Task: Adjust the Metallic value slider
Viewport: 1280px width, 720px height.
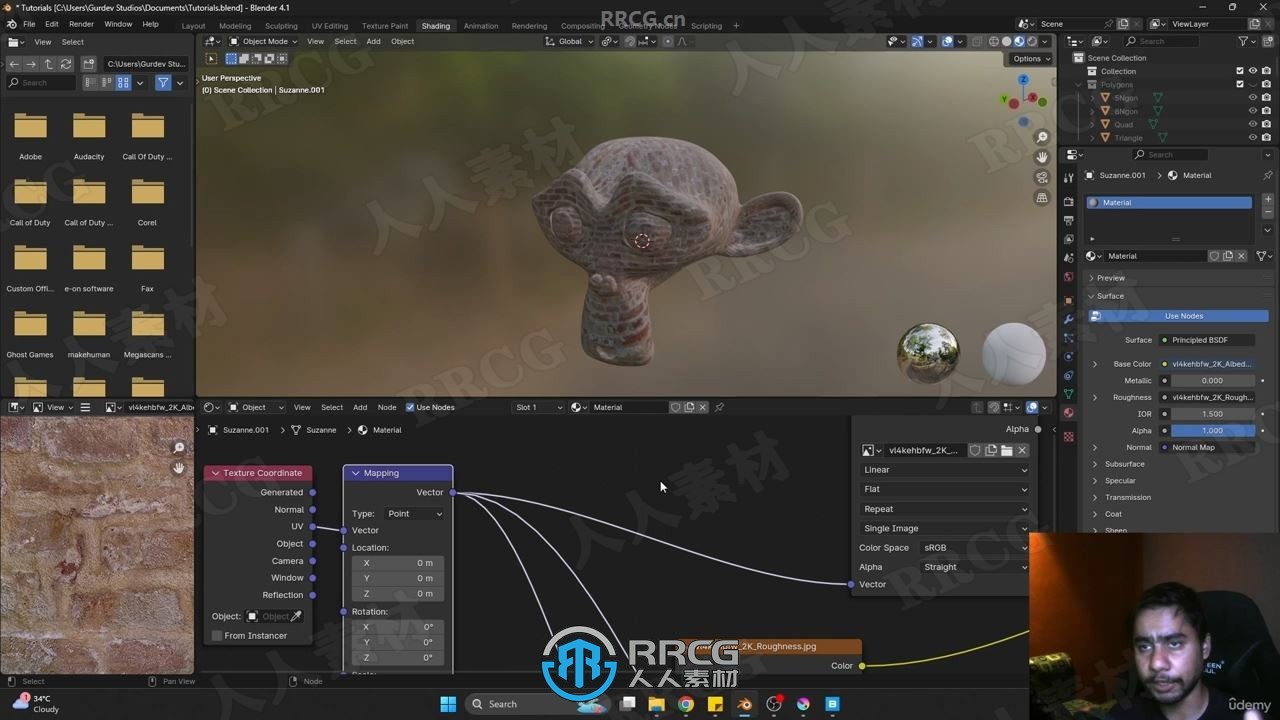Action: click(1212, 381)
